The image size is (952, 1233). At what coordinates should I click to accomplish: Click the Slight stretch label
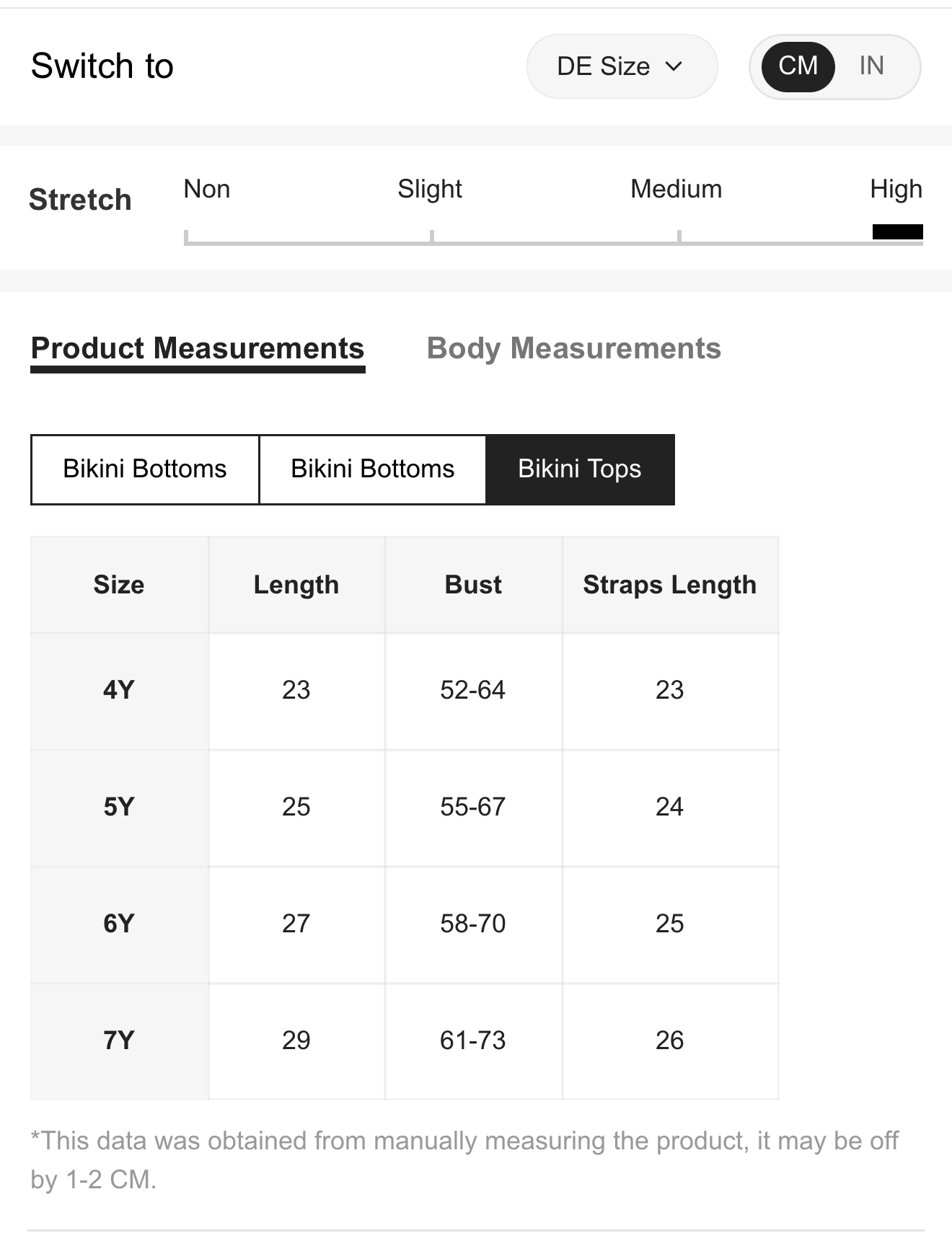tap(429, 189)
